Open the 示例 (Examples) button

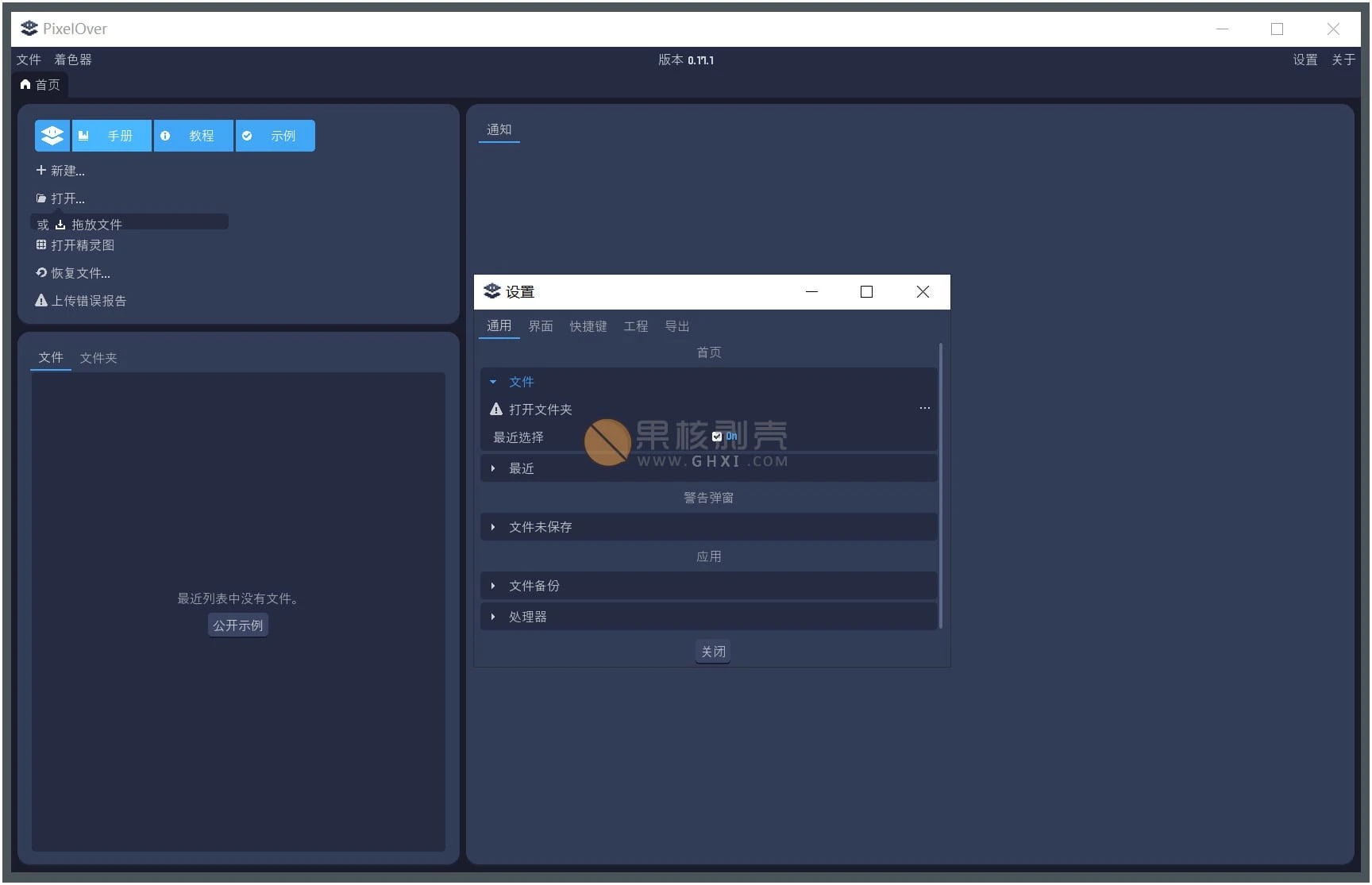pos(276,136)
